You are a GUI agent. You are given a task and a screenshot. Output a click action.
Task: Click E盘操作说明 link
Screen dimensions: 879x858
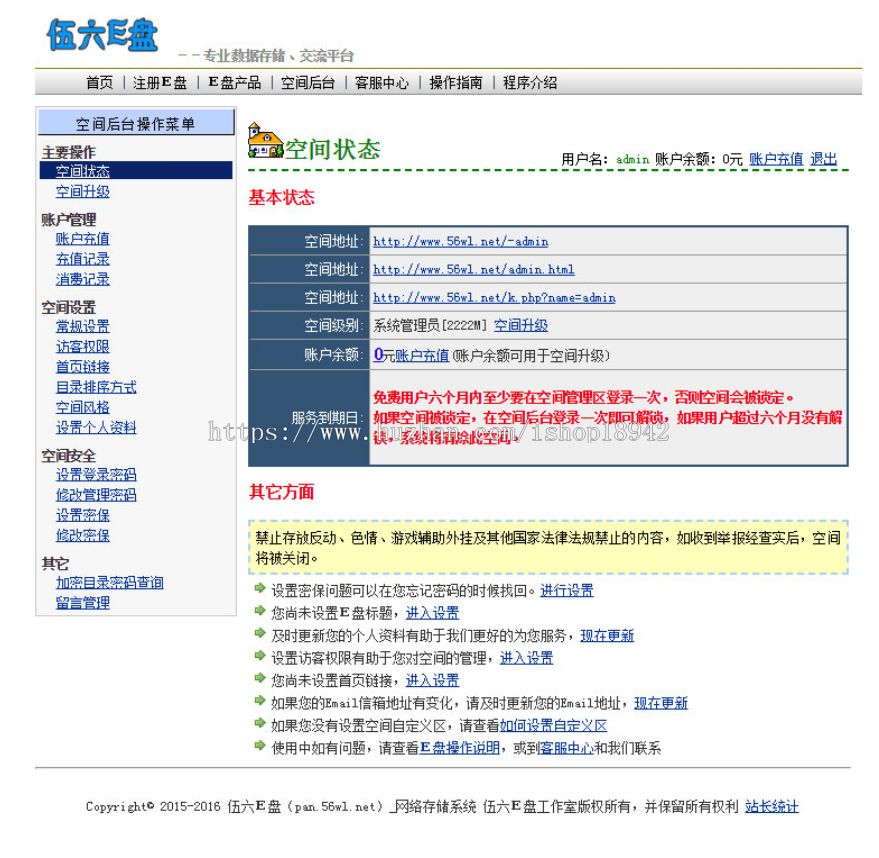[x=460, y=748]
